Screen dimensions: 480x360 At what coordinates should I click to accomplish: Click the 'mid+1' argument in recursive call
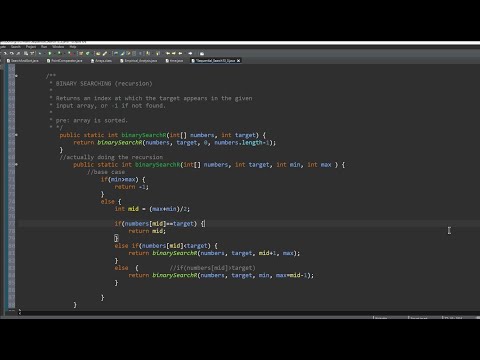(x=268, y=253)
